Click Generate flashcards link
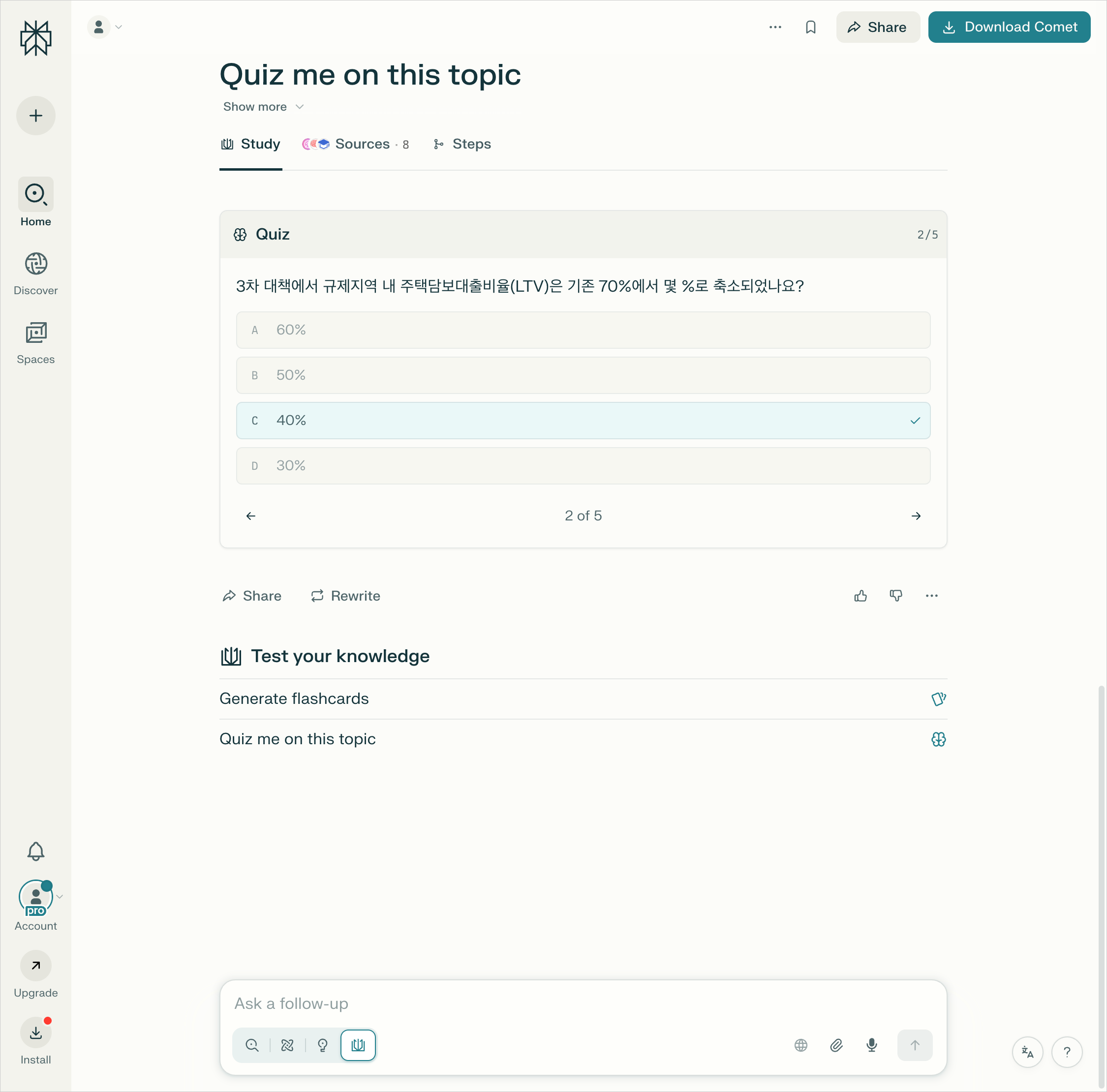1107x1092 pixels. (294, 699)
